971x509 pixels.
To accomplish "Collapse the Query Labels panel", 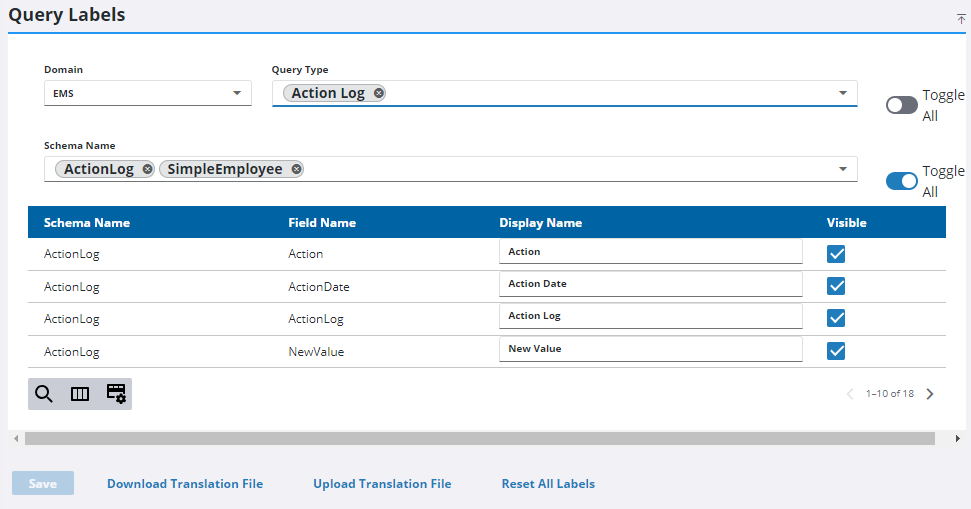I will point(961,18).
